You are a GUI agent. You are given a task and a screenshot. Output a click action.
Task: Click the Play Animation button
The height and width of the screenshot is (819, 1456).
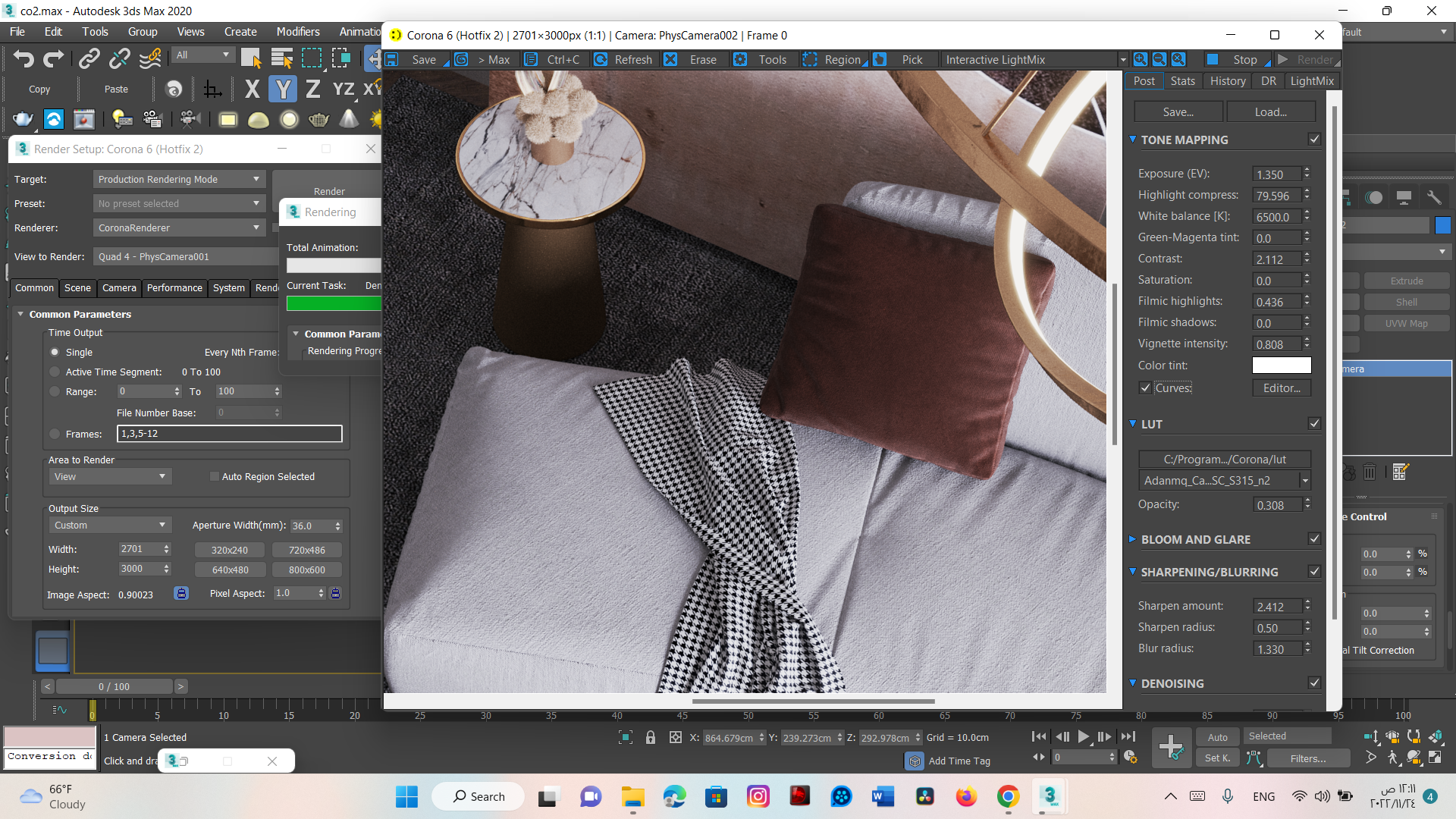(1083, 736)
